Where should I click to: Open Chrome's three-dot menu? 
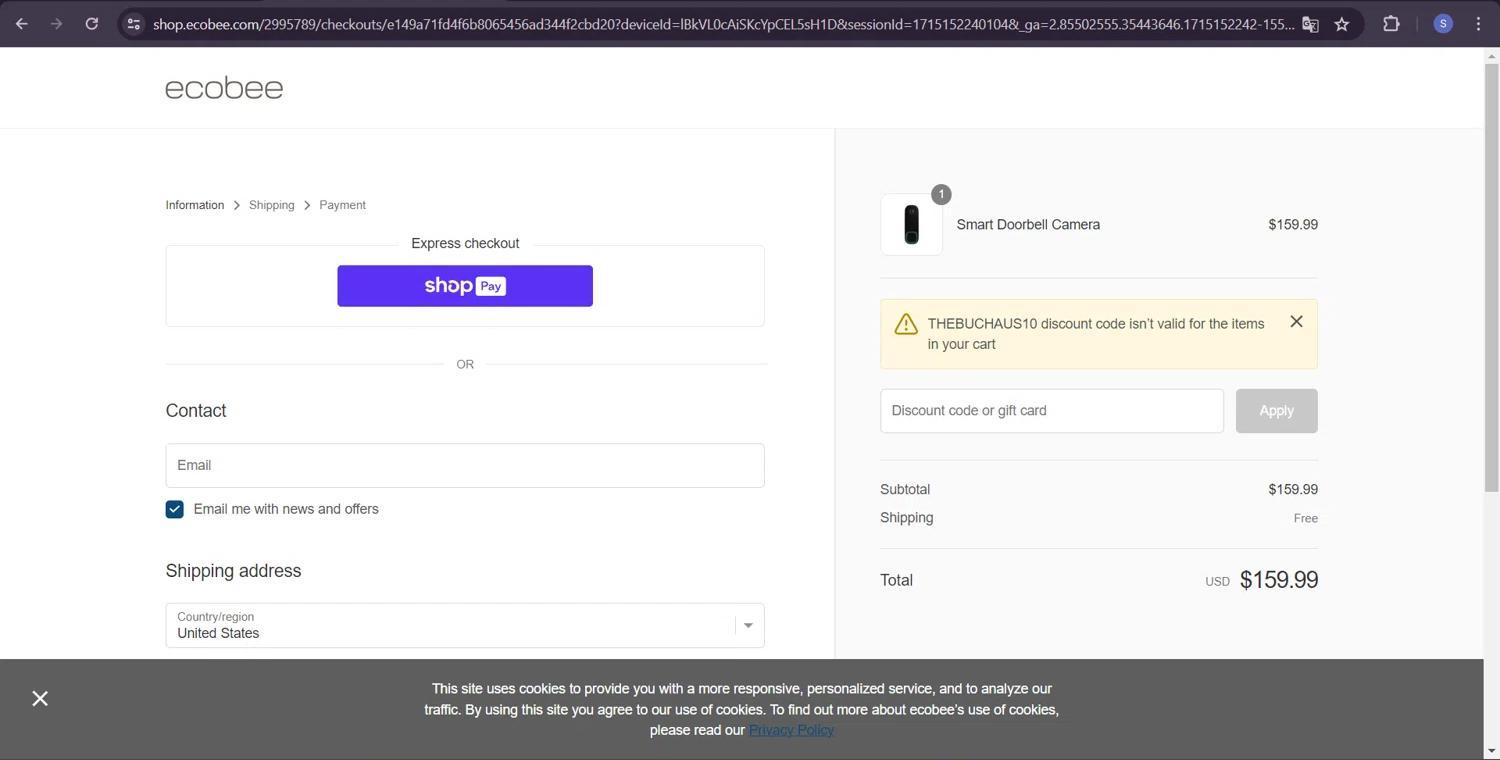[1478, 24]
